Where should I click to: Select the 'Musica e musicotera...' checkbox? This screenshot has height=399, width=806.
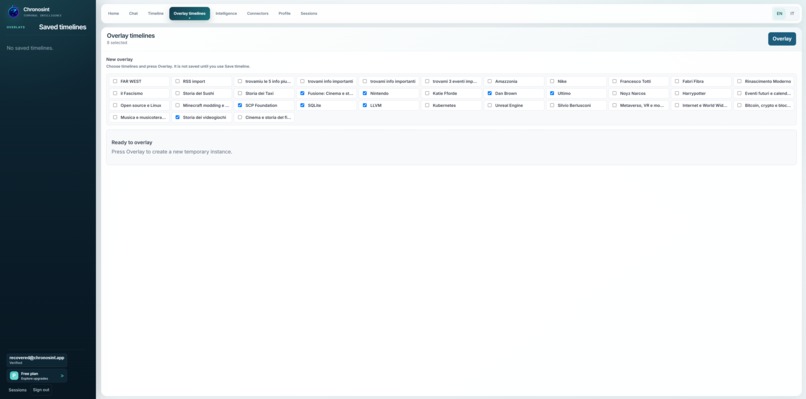click(x=115, y=117)
